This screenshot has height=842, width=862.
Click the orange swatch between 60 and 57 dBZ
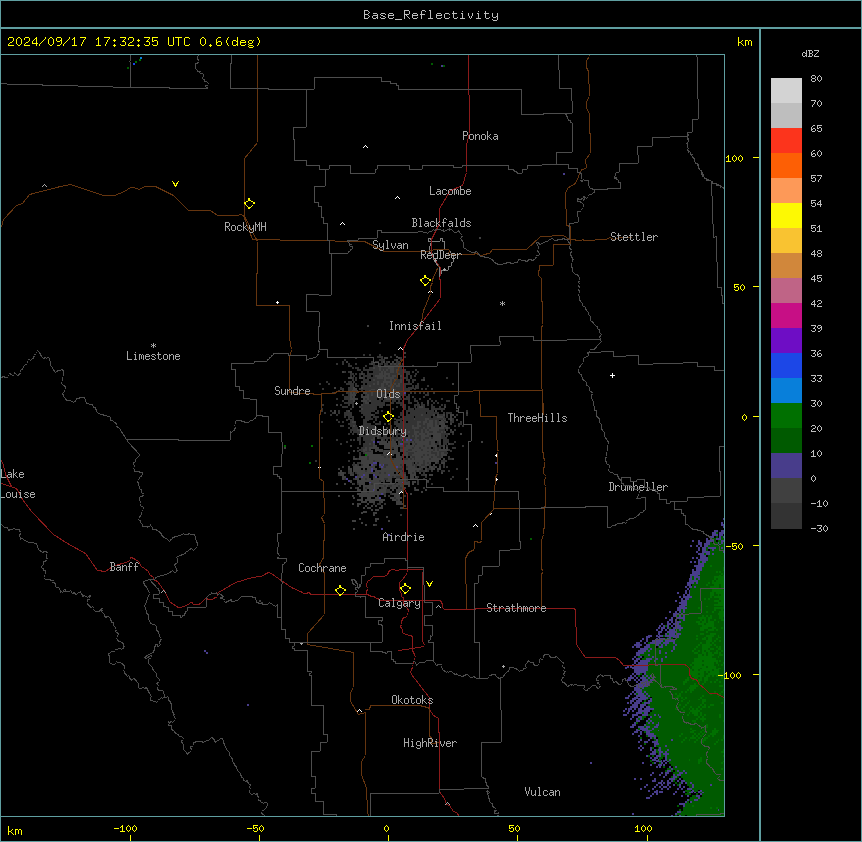click(786, 165)
